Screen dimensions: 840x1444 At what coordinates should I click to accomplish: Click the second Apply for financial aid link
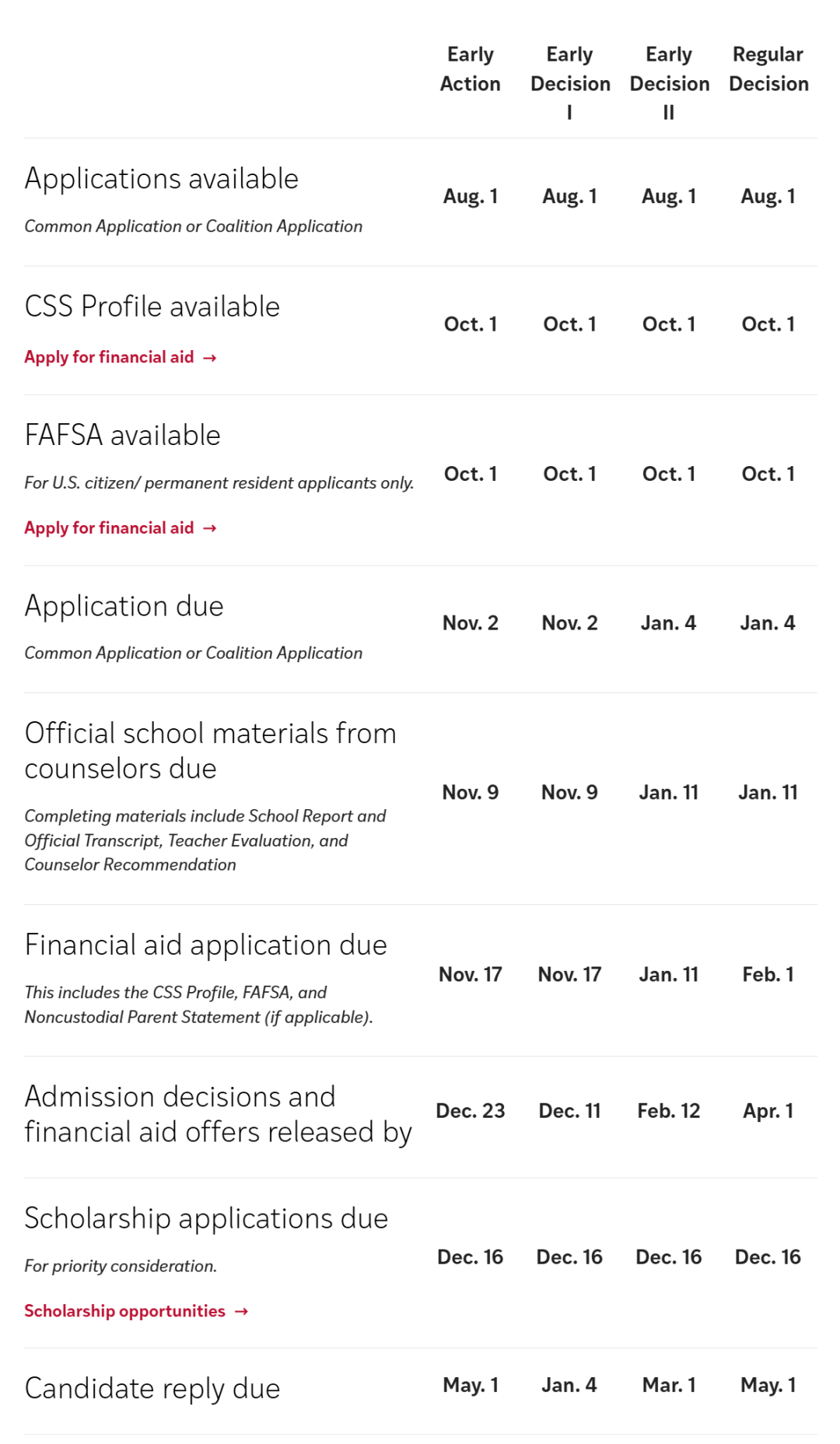[109, 527]
